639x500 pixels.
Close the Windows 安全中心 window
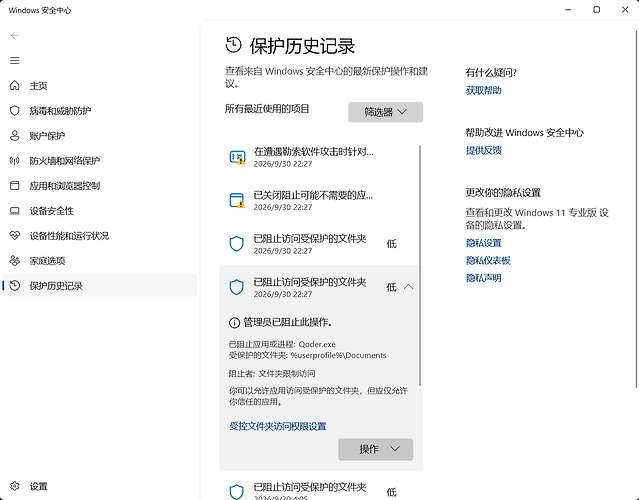click(625, 10)
